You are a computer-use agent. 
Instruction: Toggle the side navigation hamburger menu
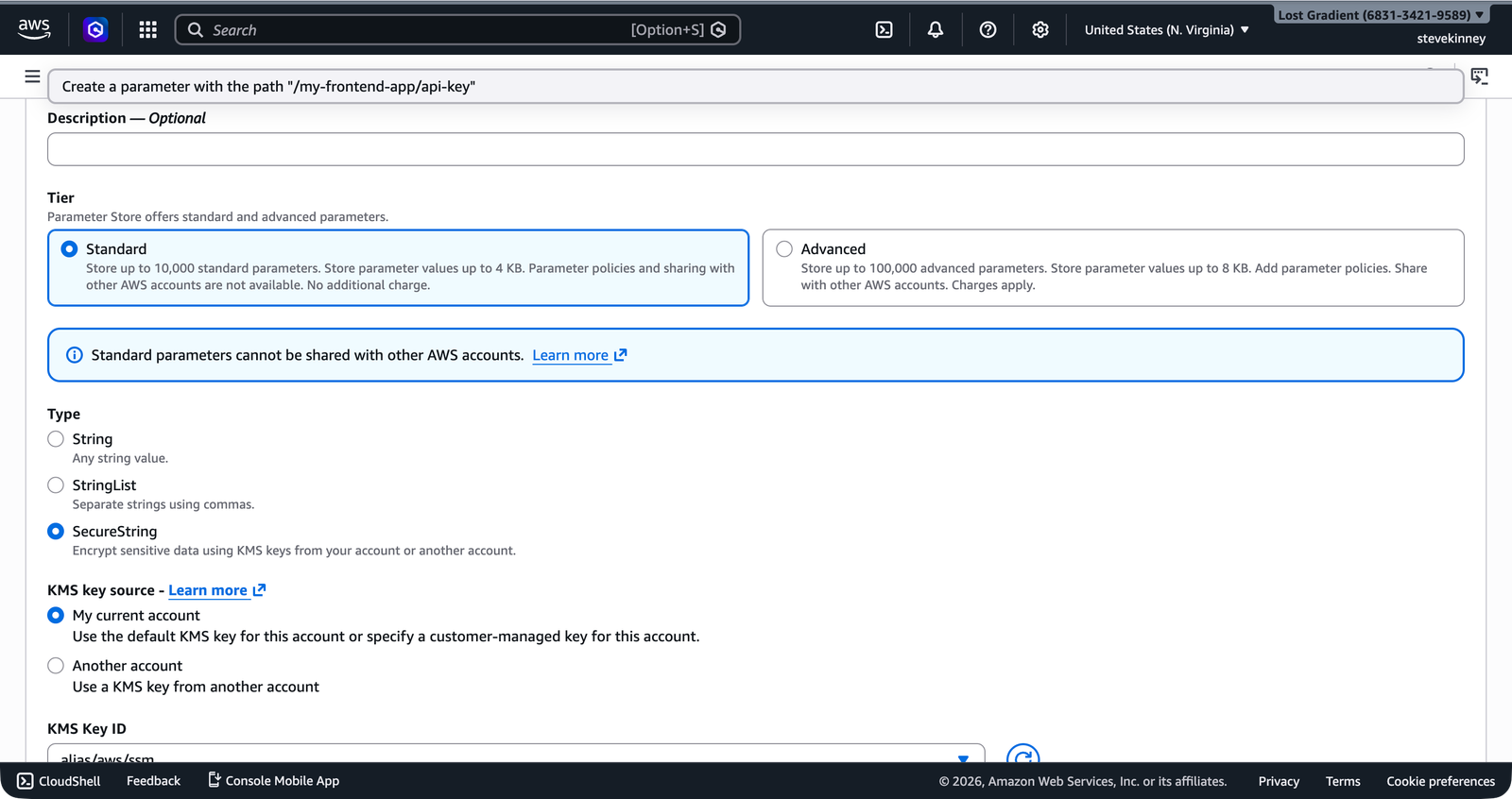32,76
